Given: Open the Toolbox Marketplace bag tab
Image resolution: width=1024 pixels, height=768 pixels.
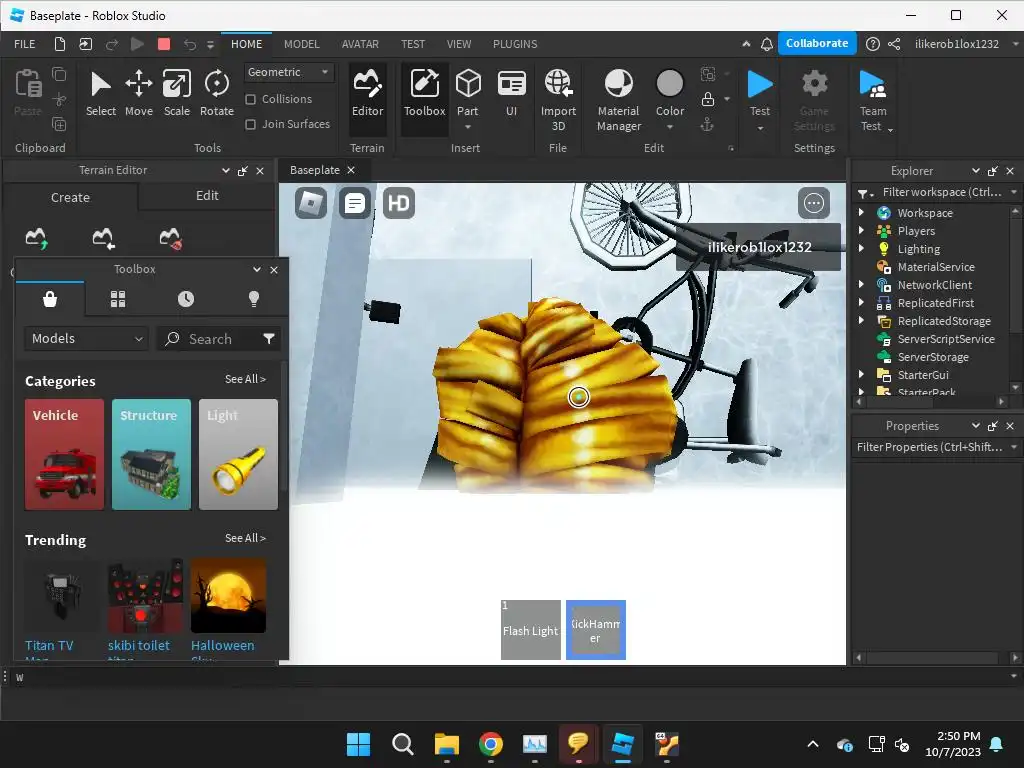Looking at the screenshot, I should pyautogui.click(x=50, y=299).
